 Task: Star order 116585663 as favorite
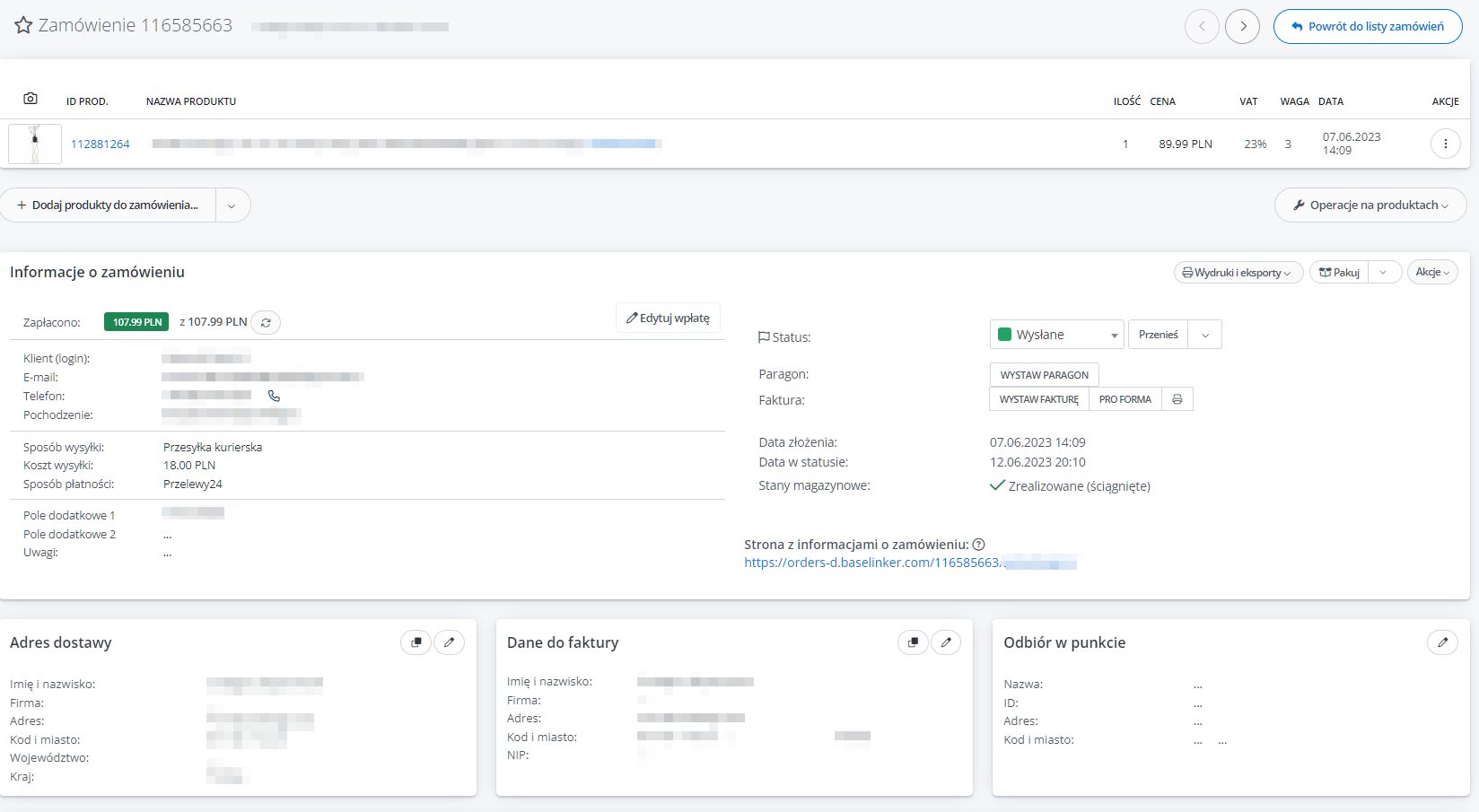[x=23, y=25]
